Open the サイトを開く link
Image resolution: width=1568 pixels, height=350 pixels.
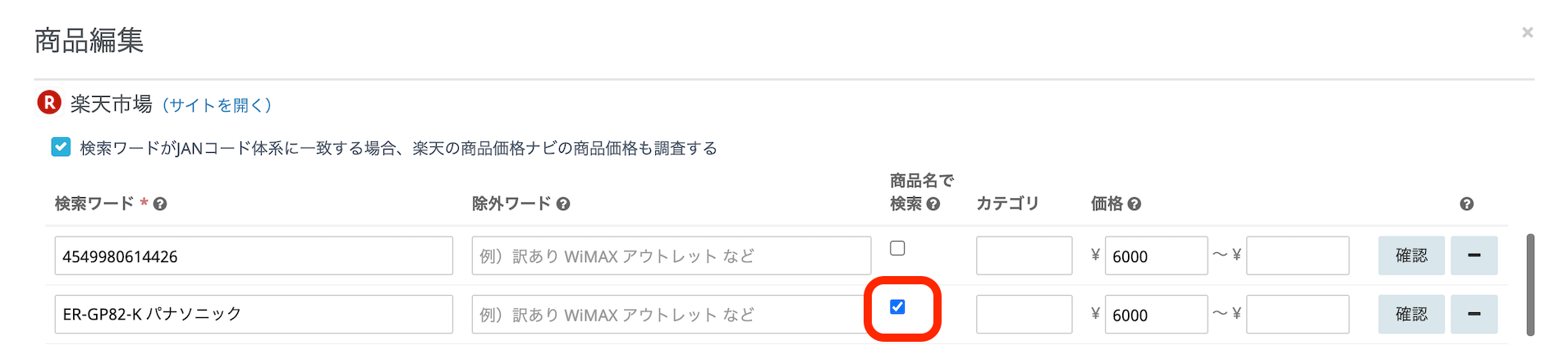point(217,105)
